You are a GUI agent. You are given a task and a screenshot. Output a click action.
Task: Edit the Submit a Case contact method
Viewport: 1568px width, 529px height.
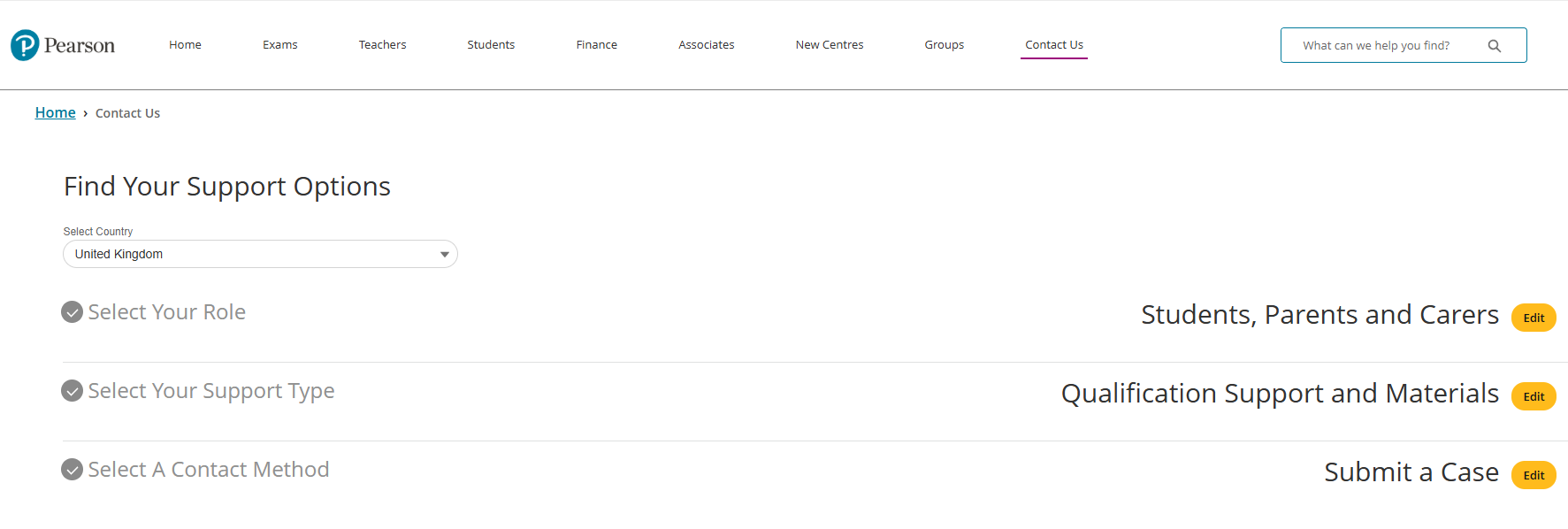pos(1533,475)
